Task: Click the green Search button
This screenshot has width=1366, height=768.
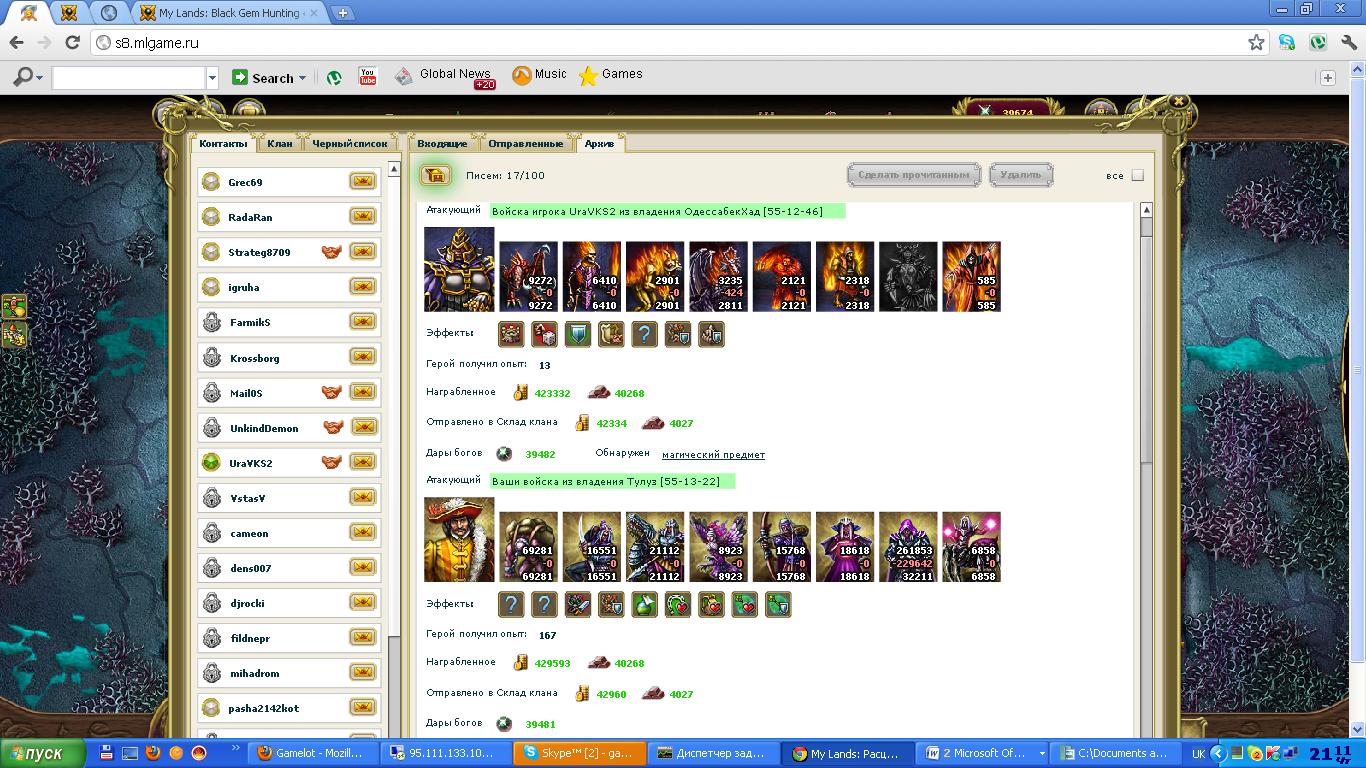Action: pos(263,78)
